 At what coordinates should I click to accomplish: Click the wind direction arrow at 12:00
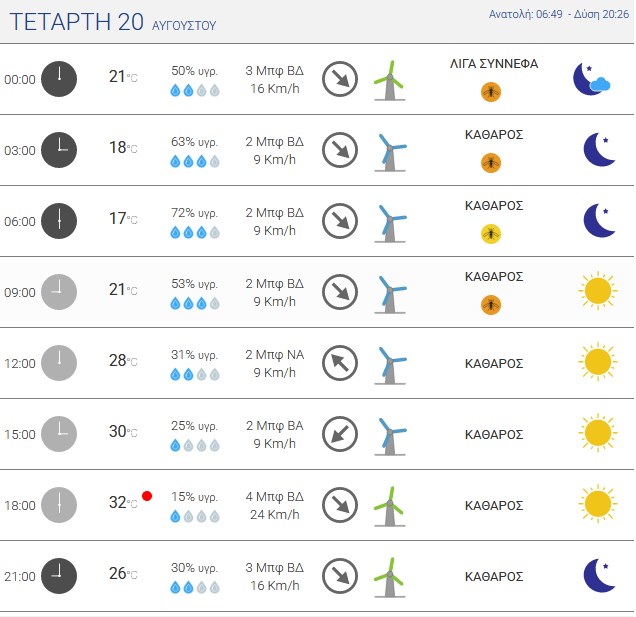click(x=340, y=363)
